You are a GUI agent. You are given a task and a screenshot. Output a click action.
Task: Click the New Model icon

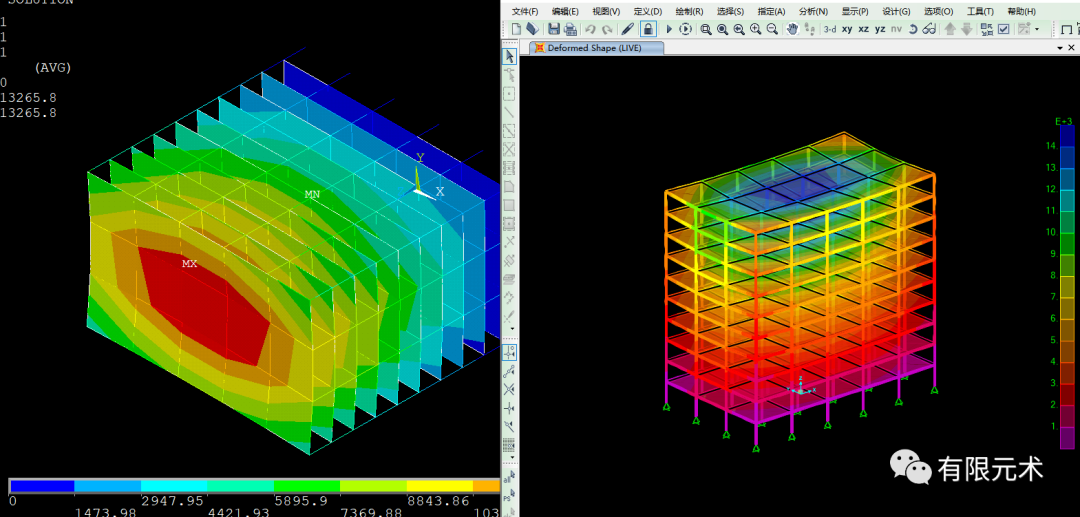(516, 29)
